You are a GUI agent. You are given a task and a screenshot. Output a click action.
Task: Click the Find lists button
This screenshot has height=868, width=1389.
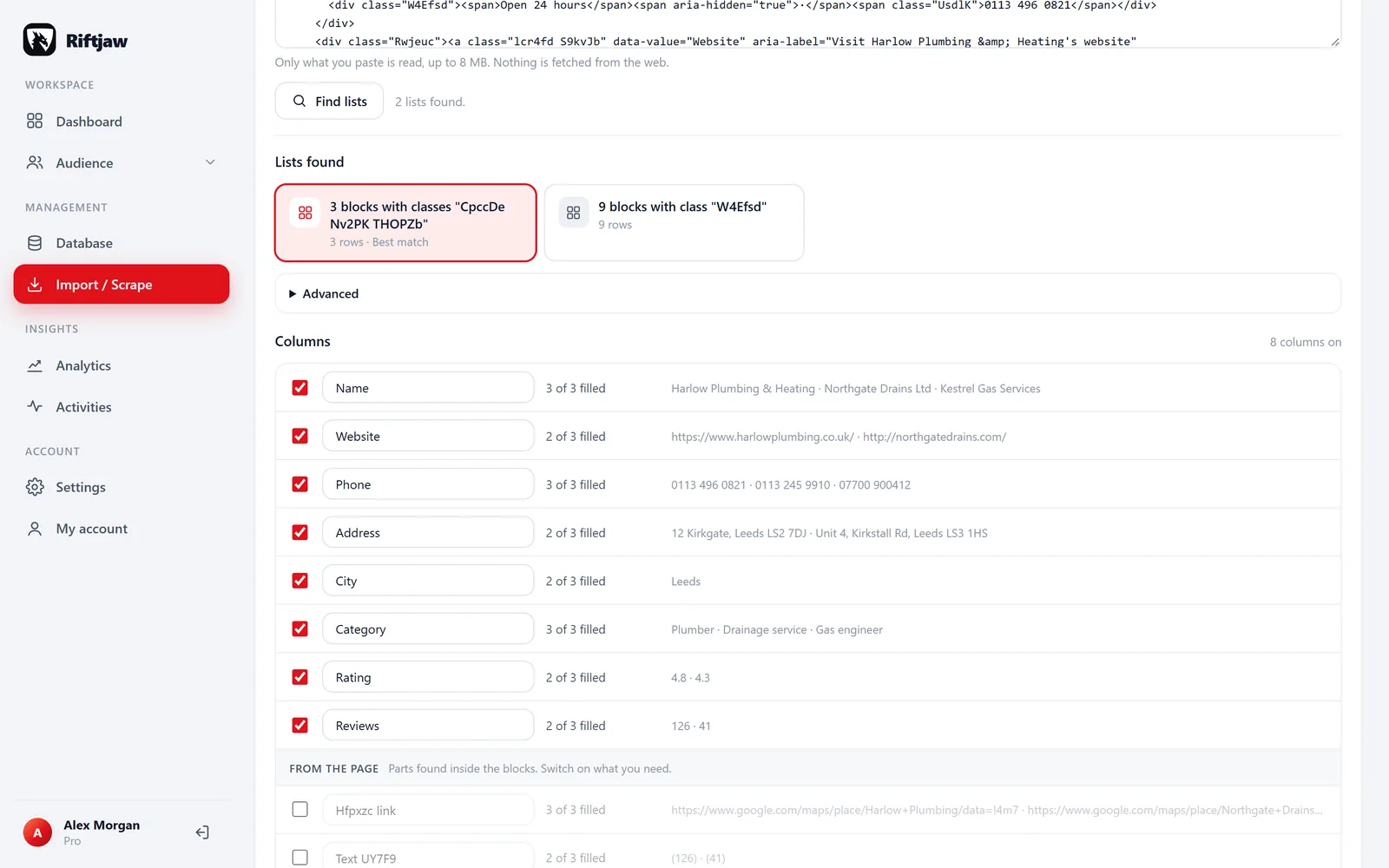(x=329, y=101)
